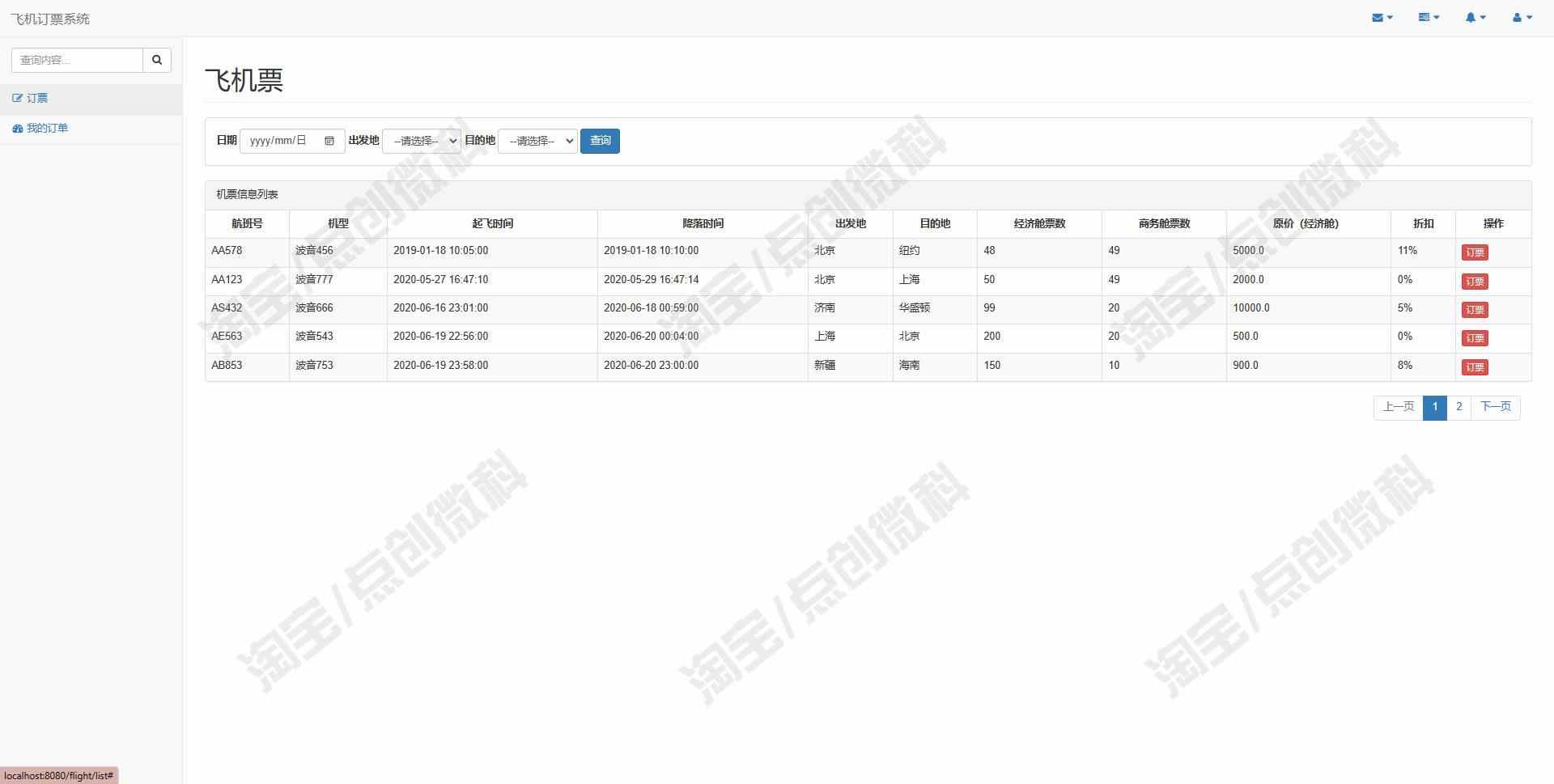Go to pagination page 2

tap(1459, 407)
